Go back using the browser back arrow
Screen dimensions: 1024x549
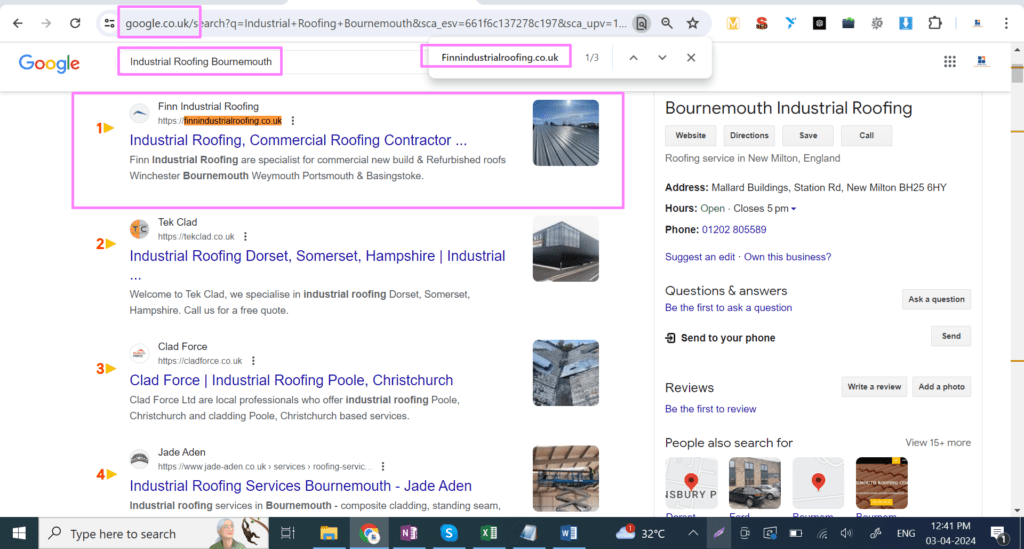coord(18,24)
